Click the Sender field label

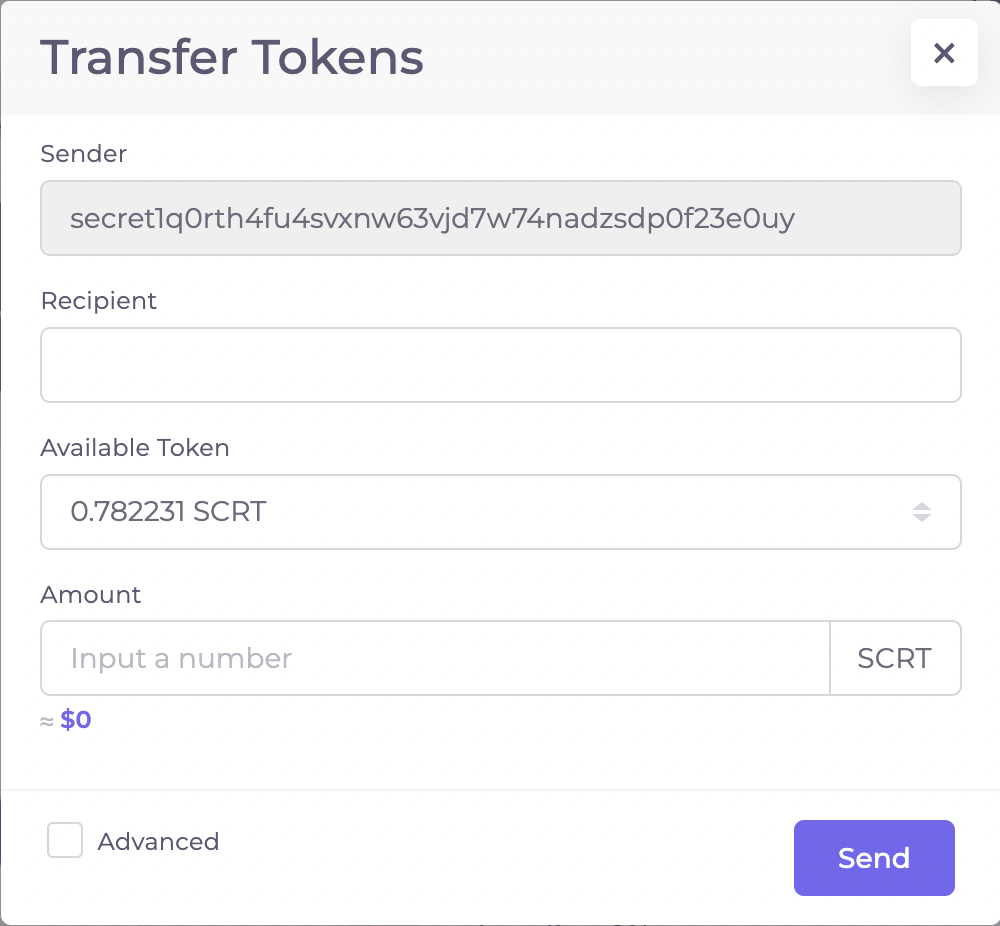coord(84,154)
